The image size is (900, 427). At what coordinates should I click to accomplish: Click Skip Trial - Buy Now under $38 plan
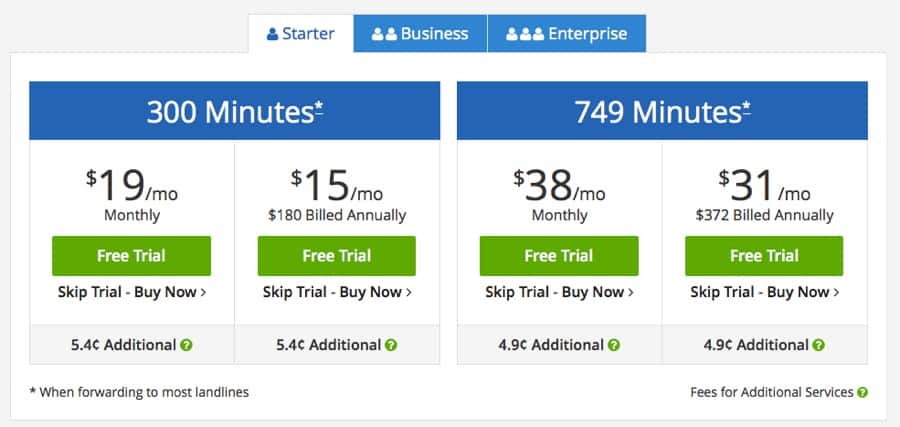(x=560, y=292)
